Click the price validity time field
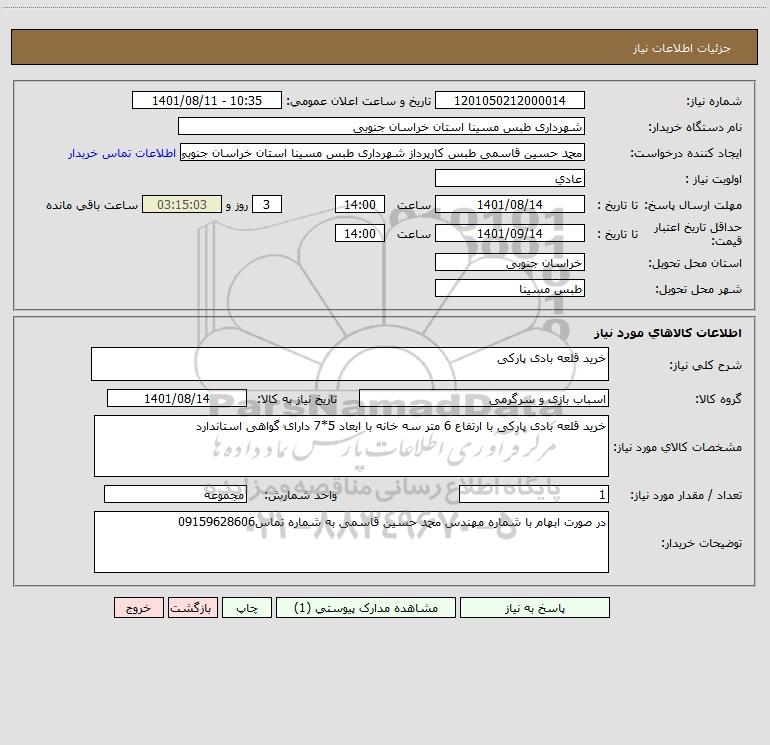The height and width of the screenshot is (745, 770). 359,233
